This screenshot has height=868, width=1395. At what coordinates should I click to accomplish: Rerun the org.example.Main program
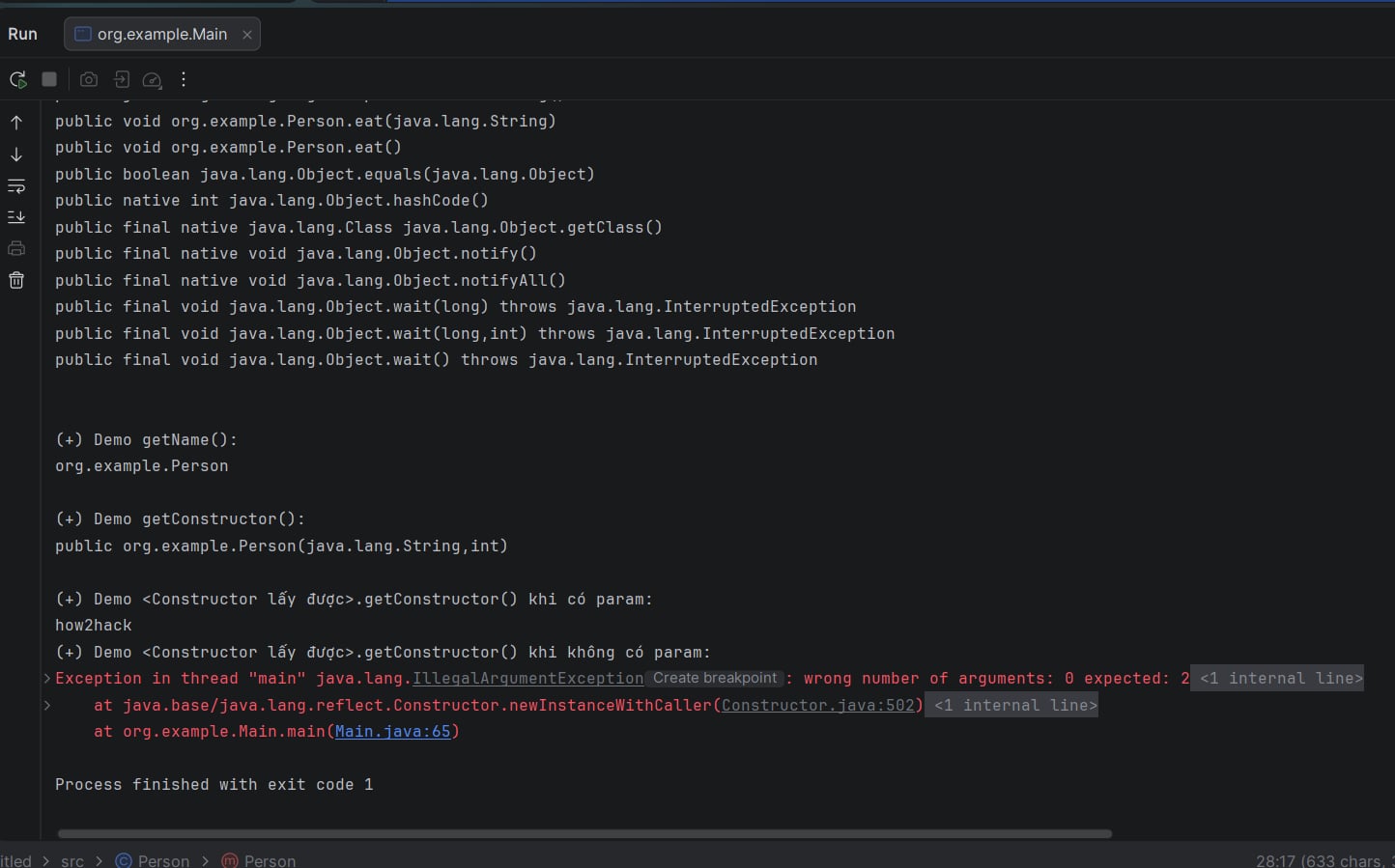click(17, 80)
